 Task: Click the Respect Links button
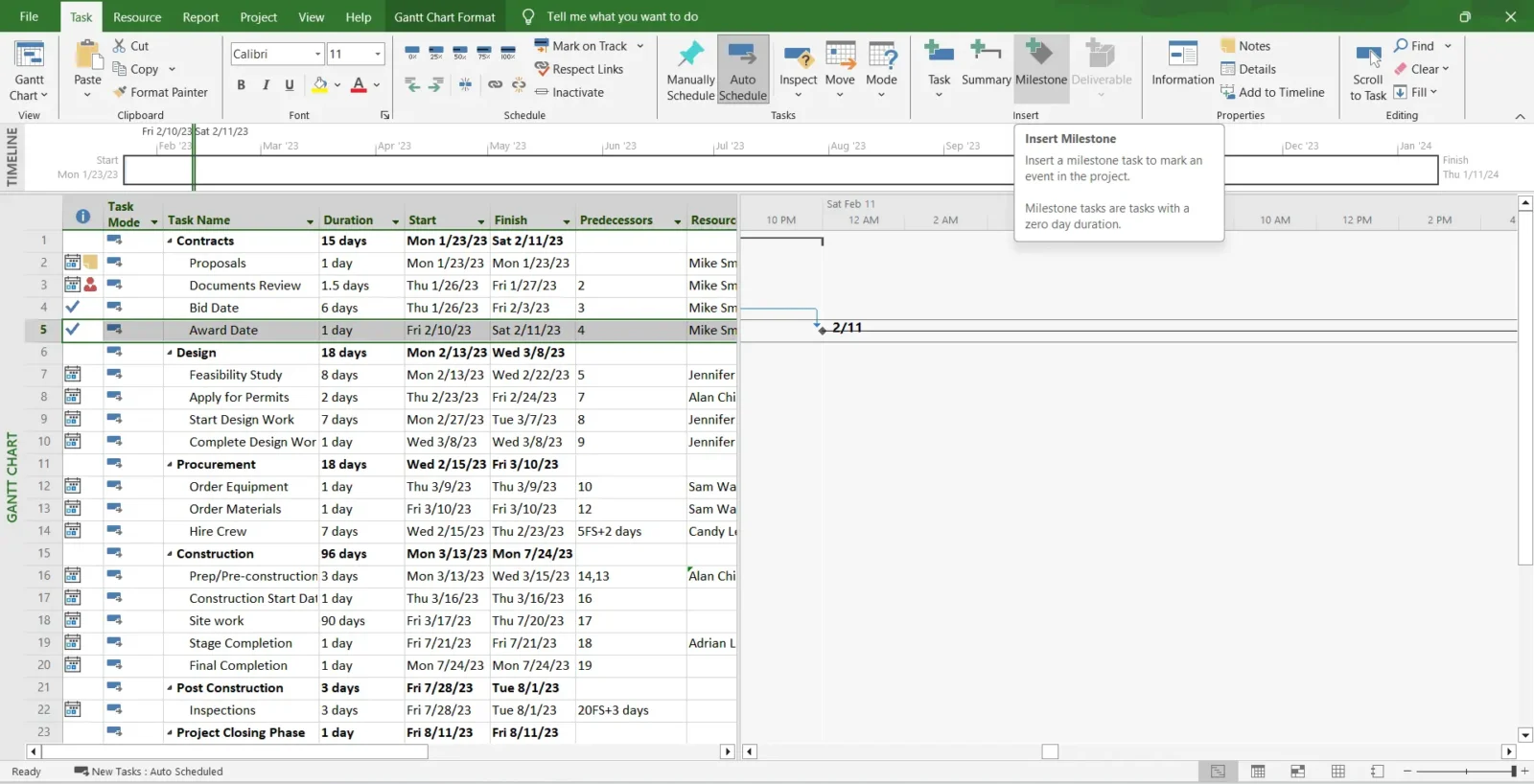(579, 70)
